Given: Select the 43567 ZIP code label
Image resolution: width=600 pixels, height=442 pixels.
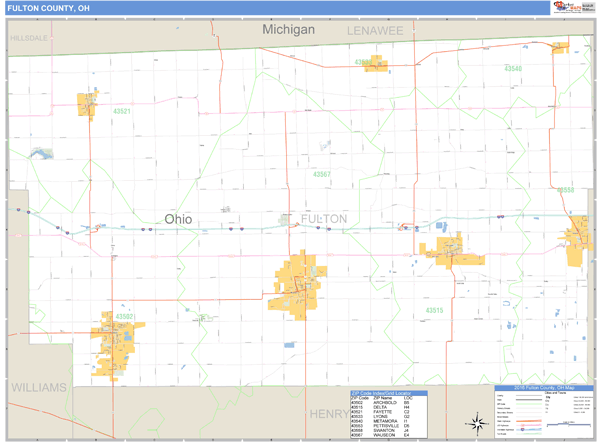Looking at the screenshot, I should 321,174.
